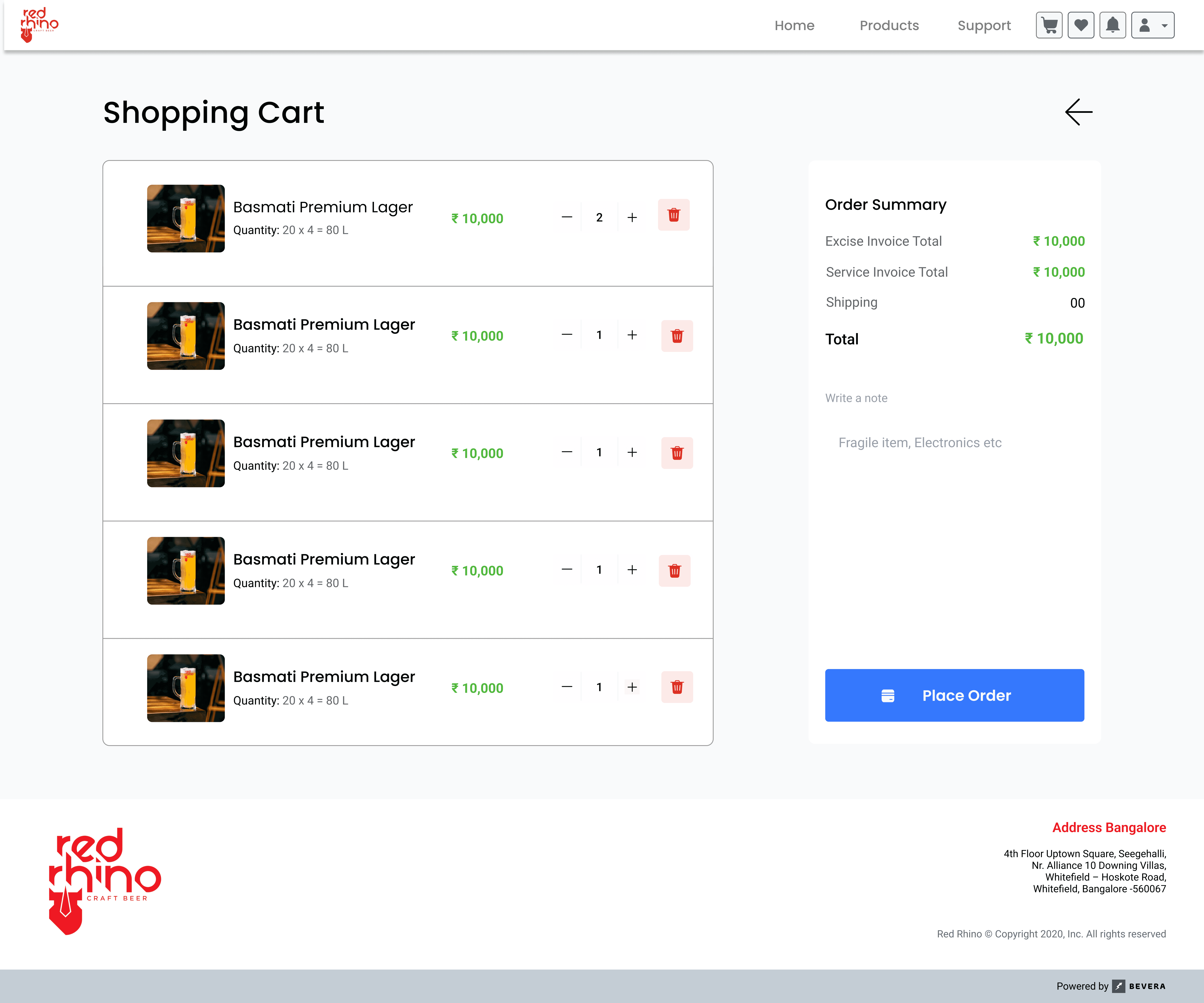Click the third item's Basmati Premium Lager name
Screen dimensions: 1204x1003
click(324, 442)
